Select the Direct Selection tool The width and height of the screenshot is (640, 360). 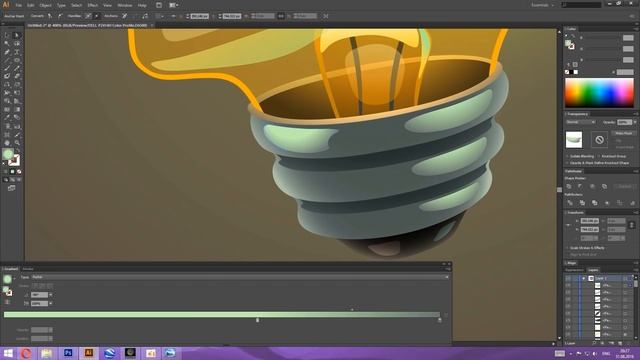point(17,36)
